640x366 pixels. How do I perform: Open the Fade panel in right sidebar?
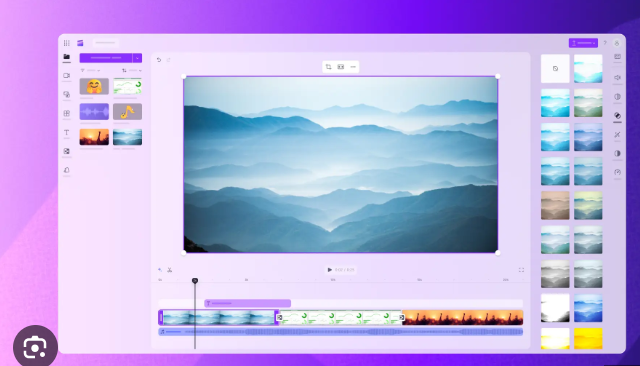[617, 97]
